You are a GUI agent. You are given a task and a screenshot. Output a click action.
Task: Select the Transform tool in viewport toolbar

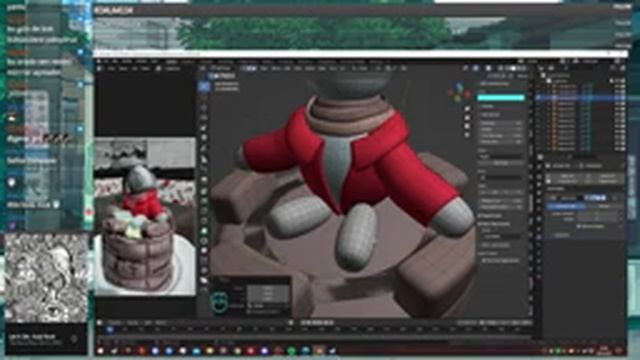click(204, 138)
